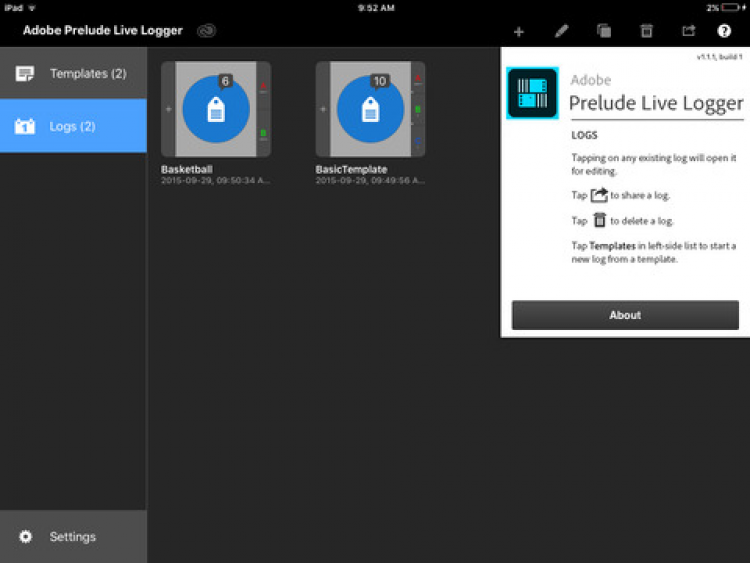This screenshot has width=750, height=563.
Task: Tap the tag circle on Basketball log
Action: point(216,109)
